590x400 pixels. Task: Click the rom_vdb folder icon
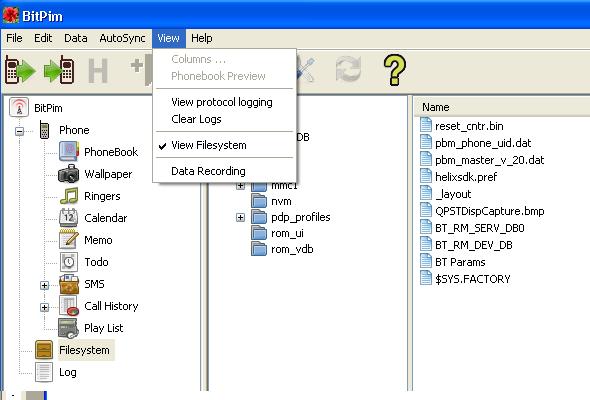coord(259,249)
